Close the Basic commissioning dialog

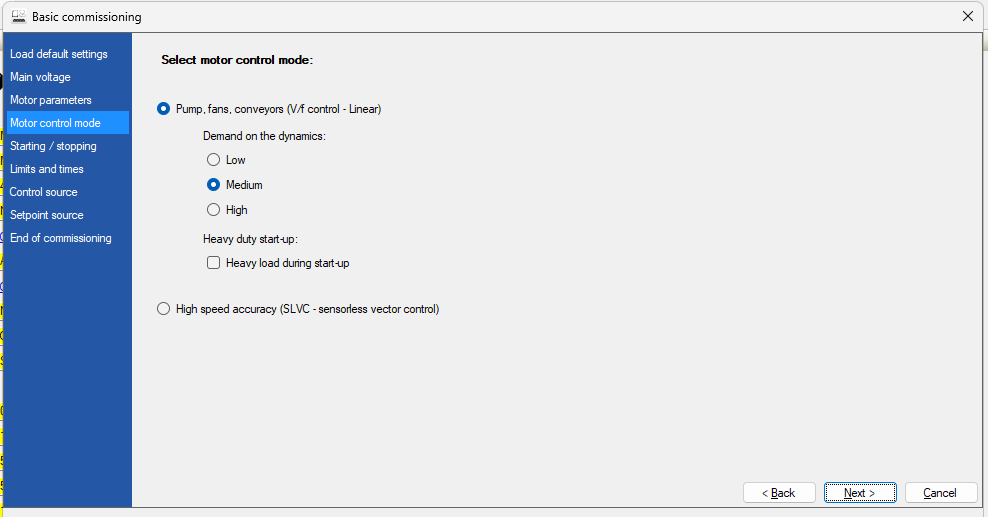(x=968, y=16)
